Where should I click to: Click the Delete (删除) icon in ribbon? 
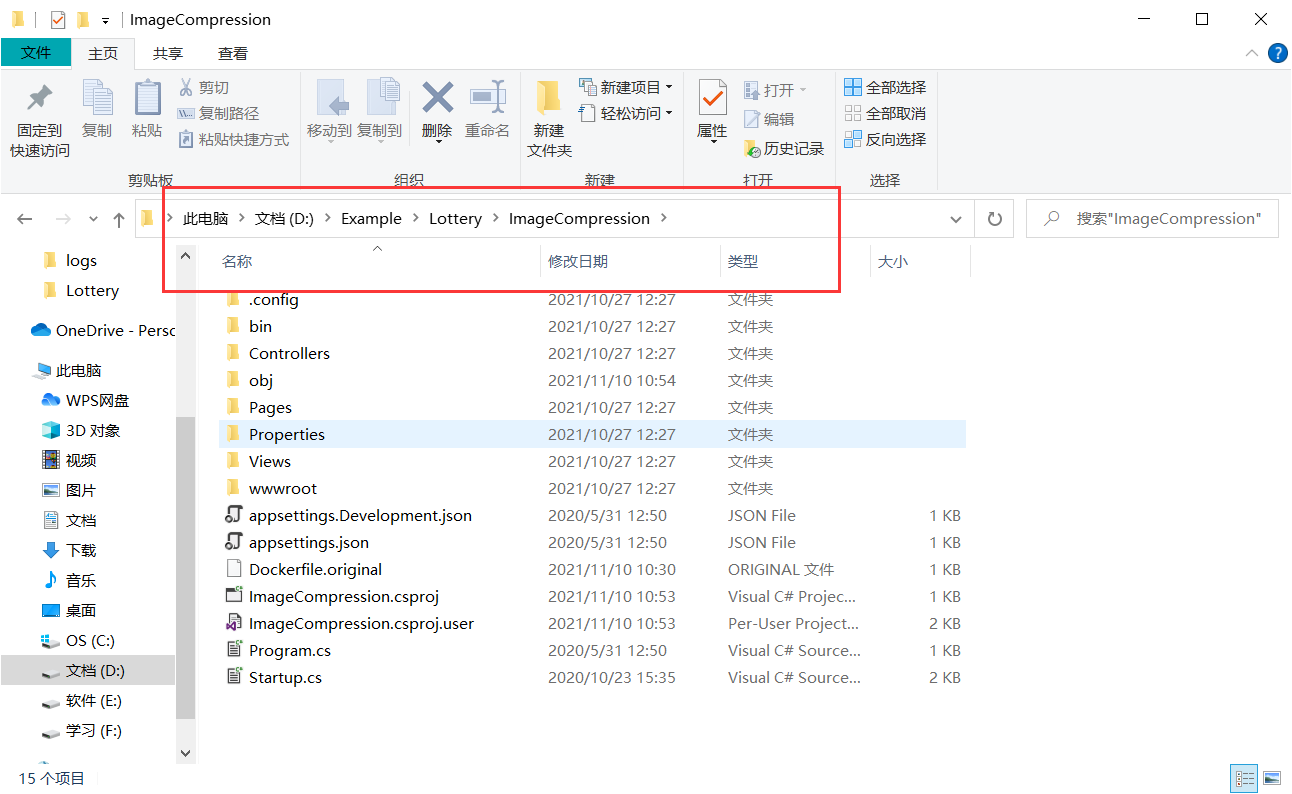click(437, 100)
